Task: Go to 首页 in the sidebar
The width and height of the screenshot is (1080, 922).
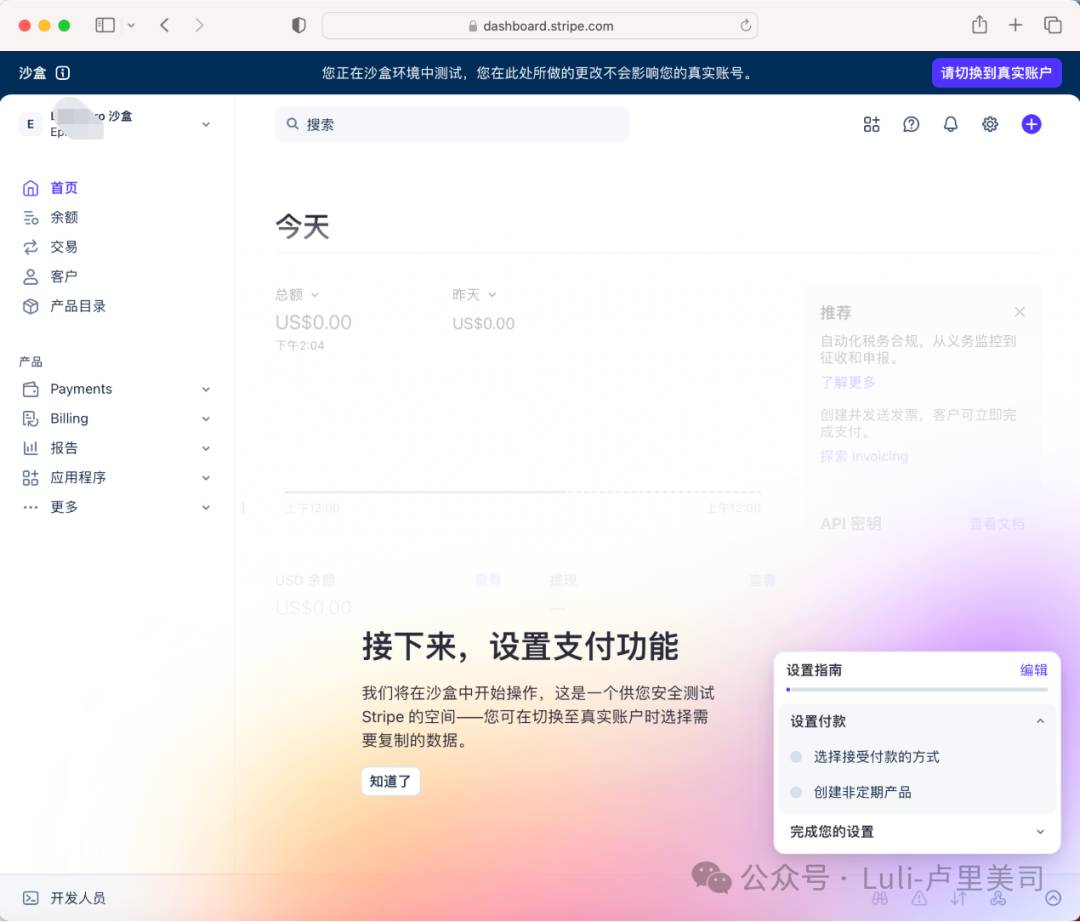Action: tap(64, 188)
